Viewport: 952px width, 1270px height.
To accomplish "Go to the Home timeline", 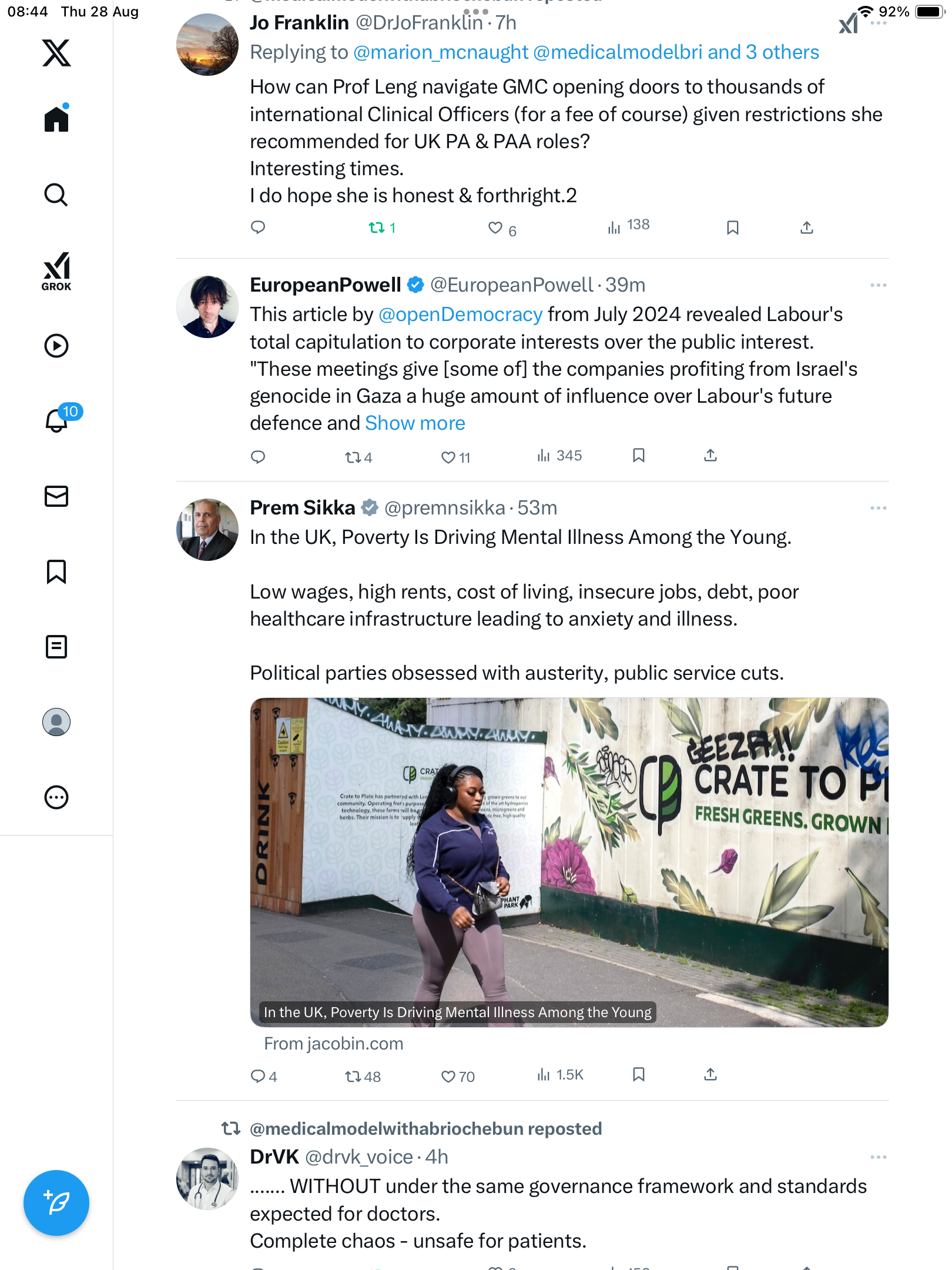I will coord(56,119).
